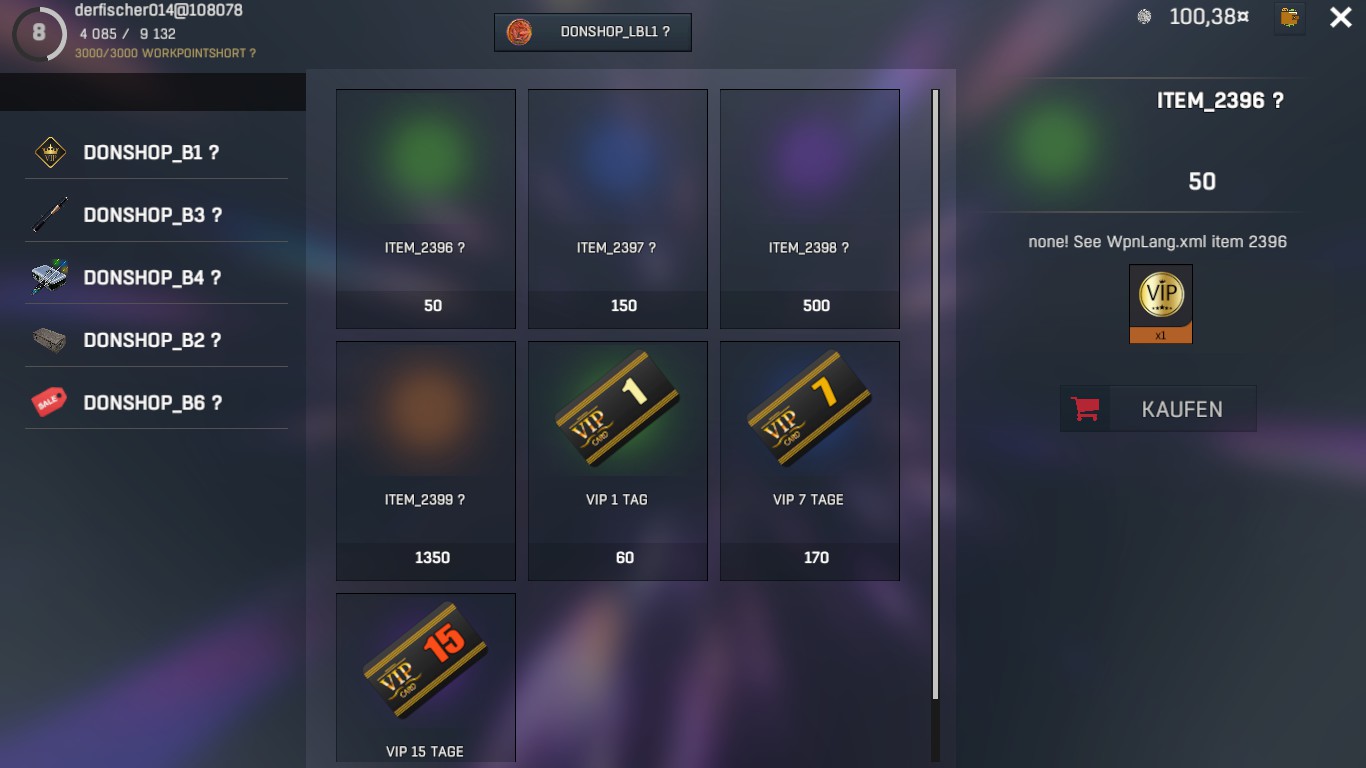Switch to the DONSHOP_LBL1 tab
Screen dimensions: 1366x768
coord(593,32)
